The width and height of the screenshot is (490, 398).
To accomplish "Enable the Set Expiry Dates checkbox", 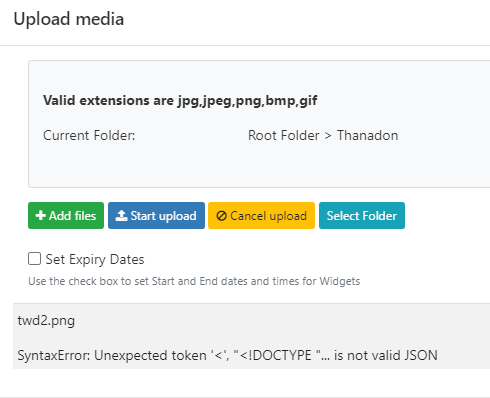I will coord(34,259).
